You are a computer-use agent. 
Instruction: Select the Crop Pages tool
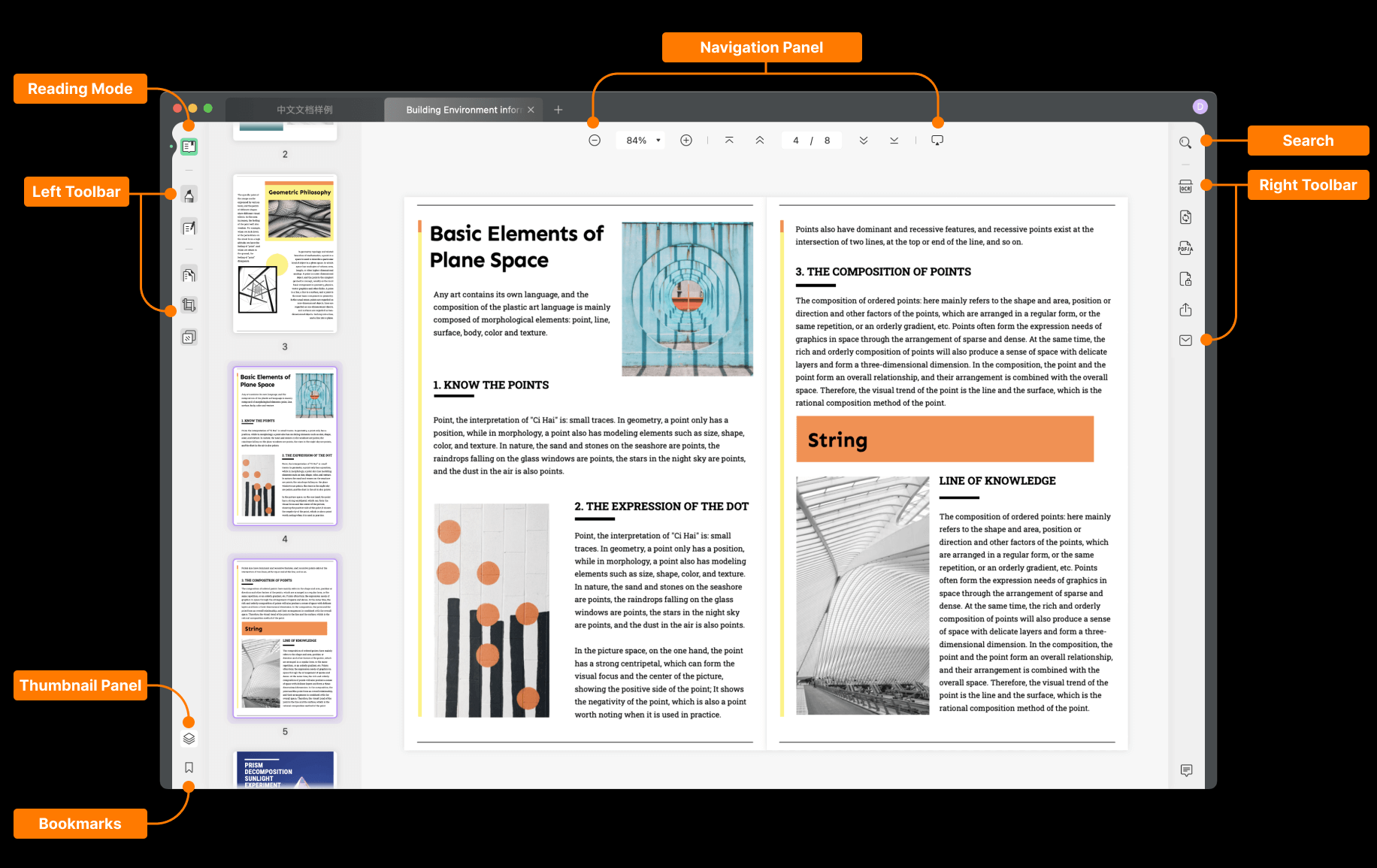coord(189,305)
